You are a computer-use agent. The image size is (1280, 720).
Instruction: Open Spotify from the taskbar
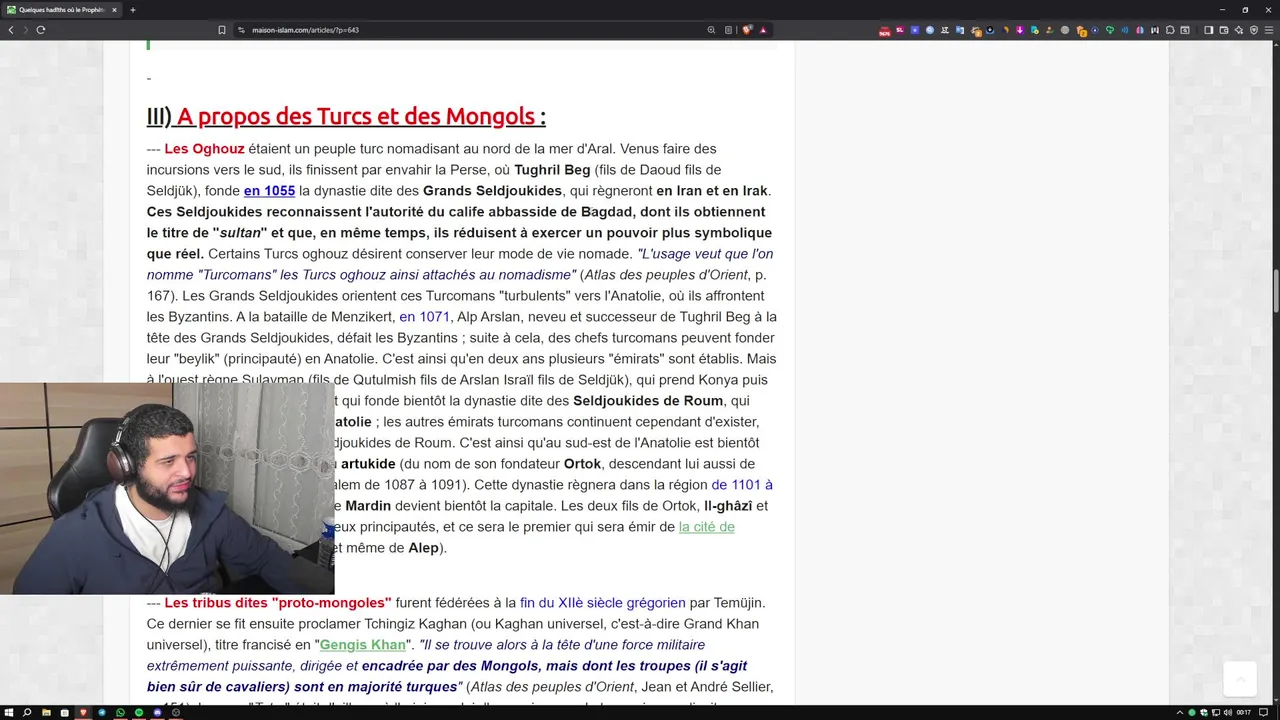[x=139, y=712]
